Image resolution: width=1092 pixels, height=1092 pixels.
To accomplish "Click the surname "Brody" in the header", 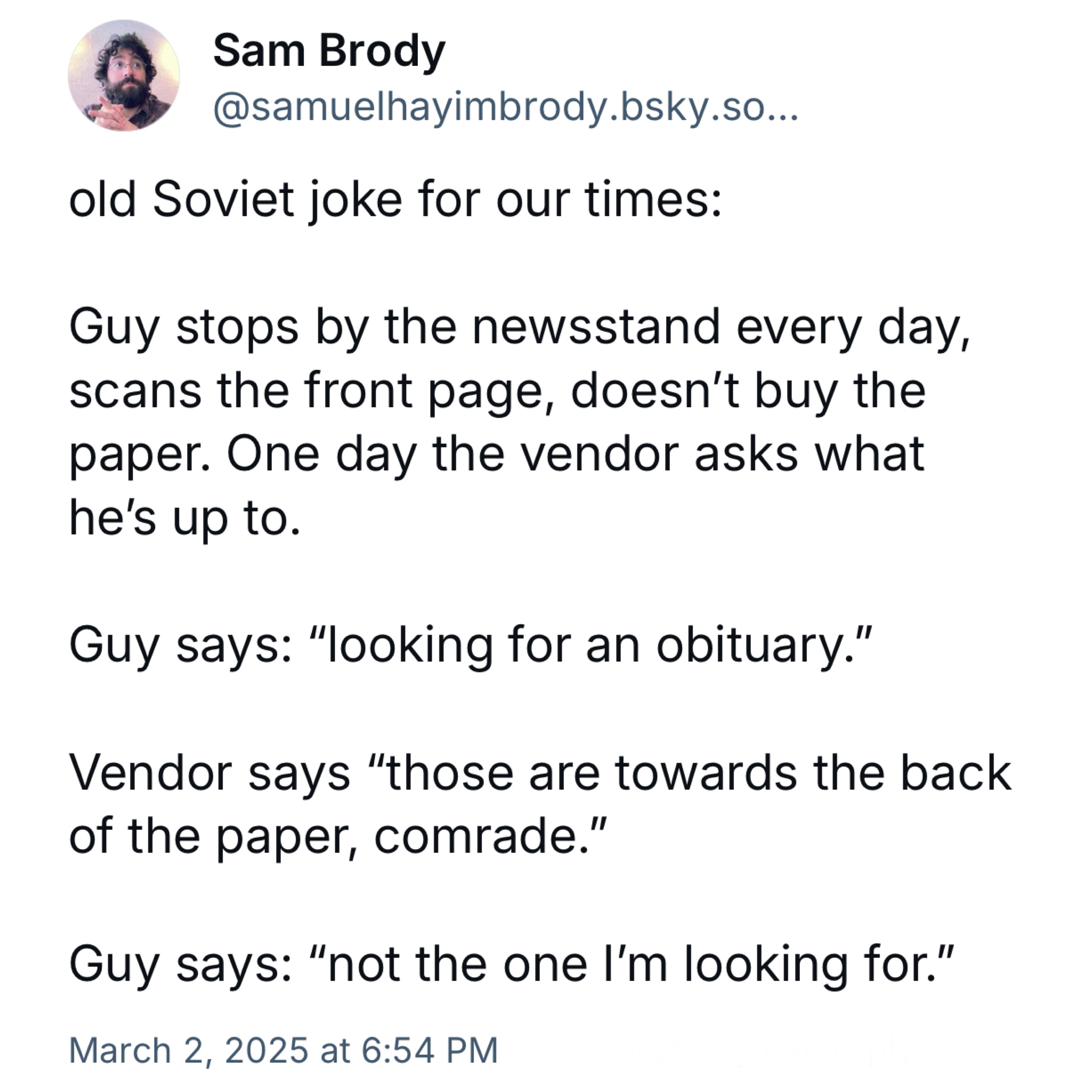I will click(382, 52).
